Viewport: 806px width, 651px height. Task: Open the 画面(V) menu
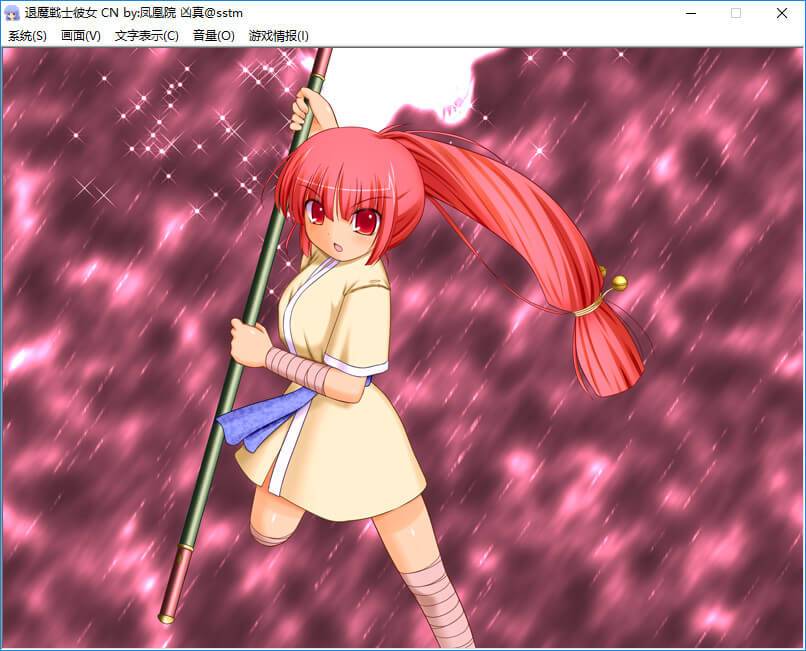tap(81, 36)
